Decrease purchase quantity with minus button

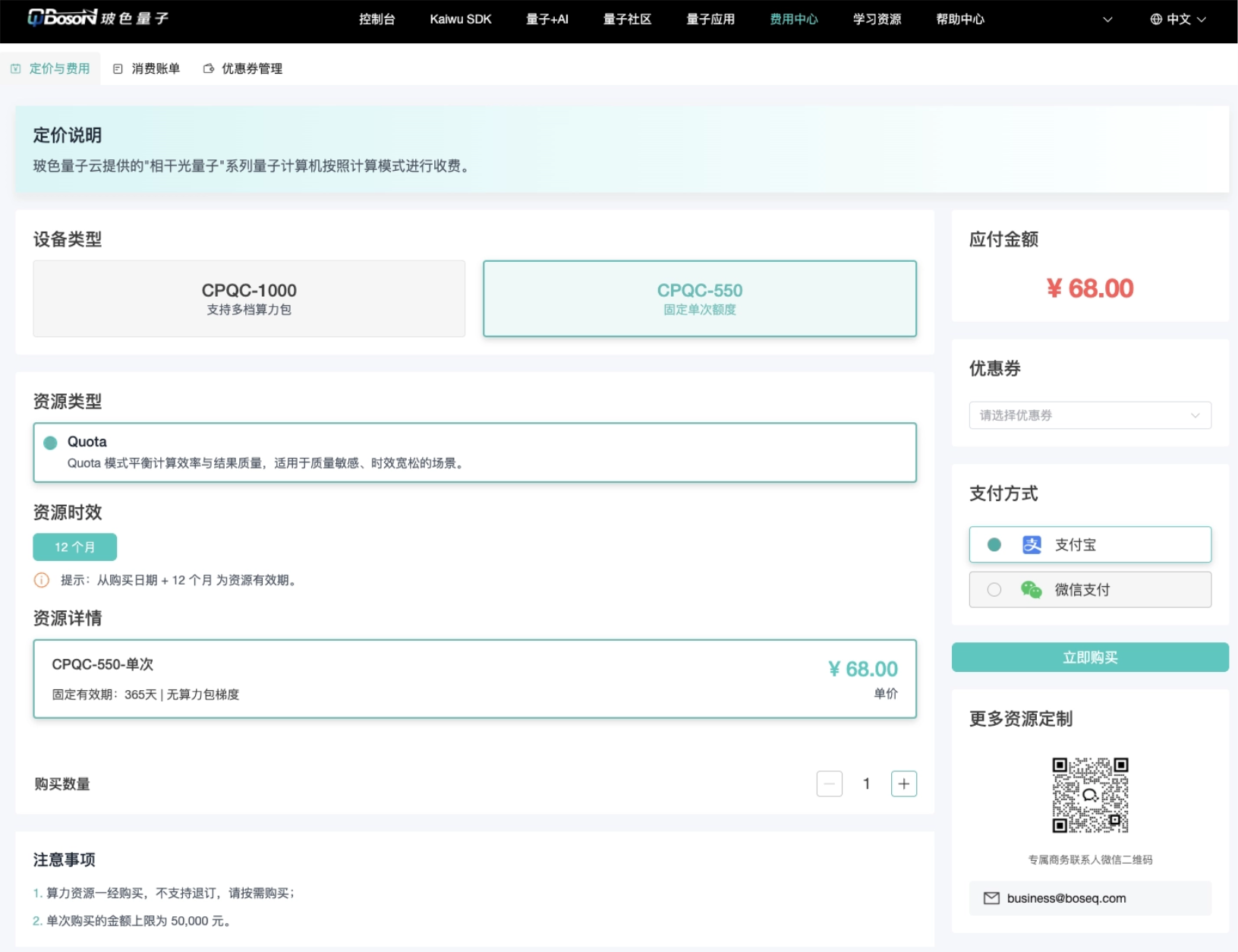click(829, 783)
